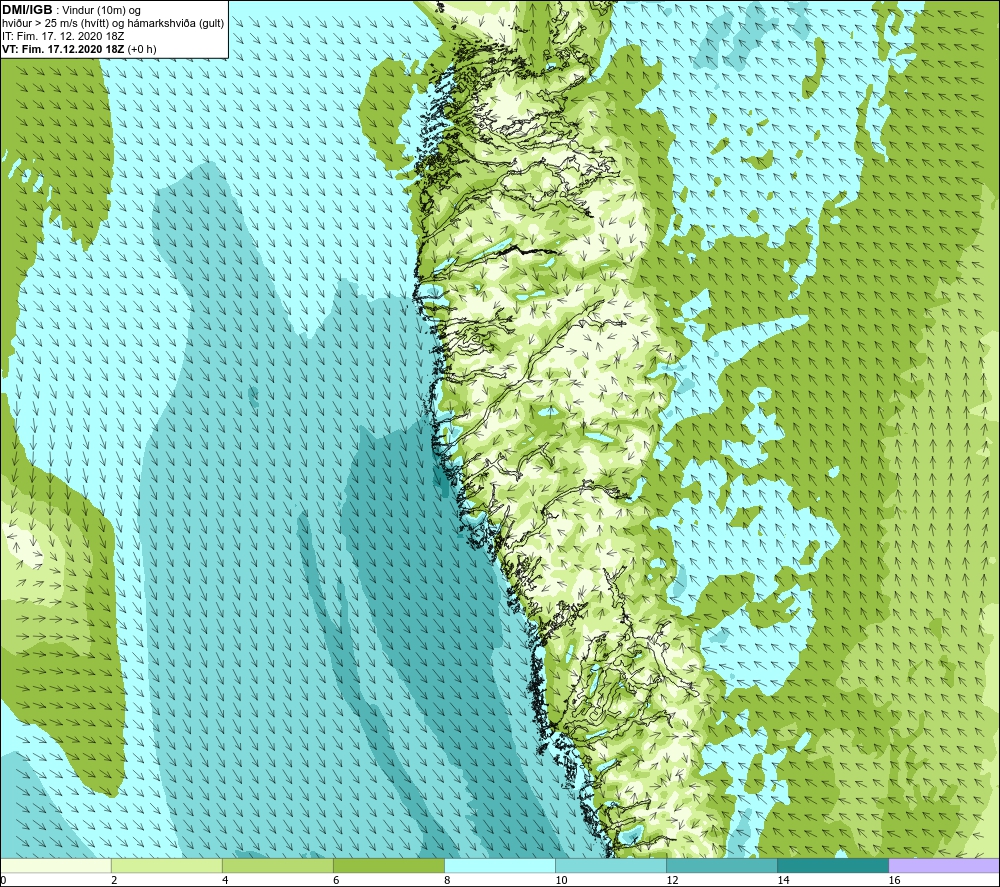
Task: Click legend tick label '2'
Action: [x=114, y=880]
